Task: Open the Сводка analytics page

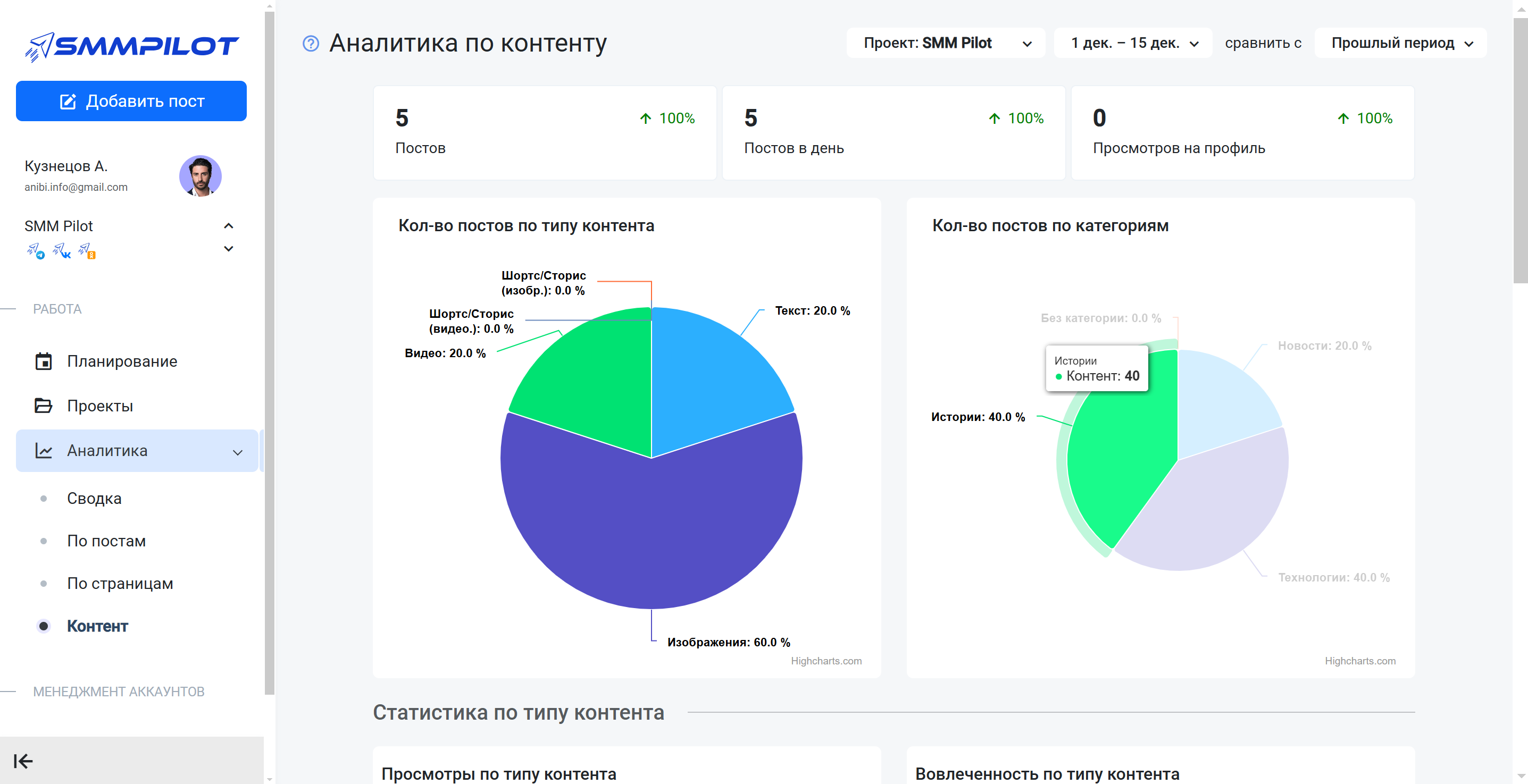Action: (94, 499)
